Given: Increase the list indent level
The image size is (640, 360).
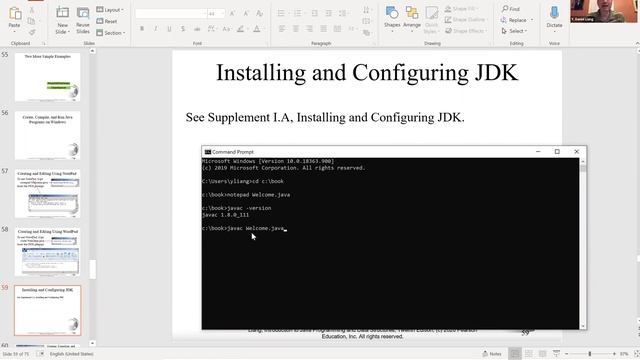Looking at the screenshot, I should 329,13.
